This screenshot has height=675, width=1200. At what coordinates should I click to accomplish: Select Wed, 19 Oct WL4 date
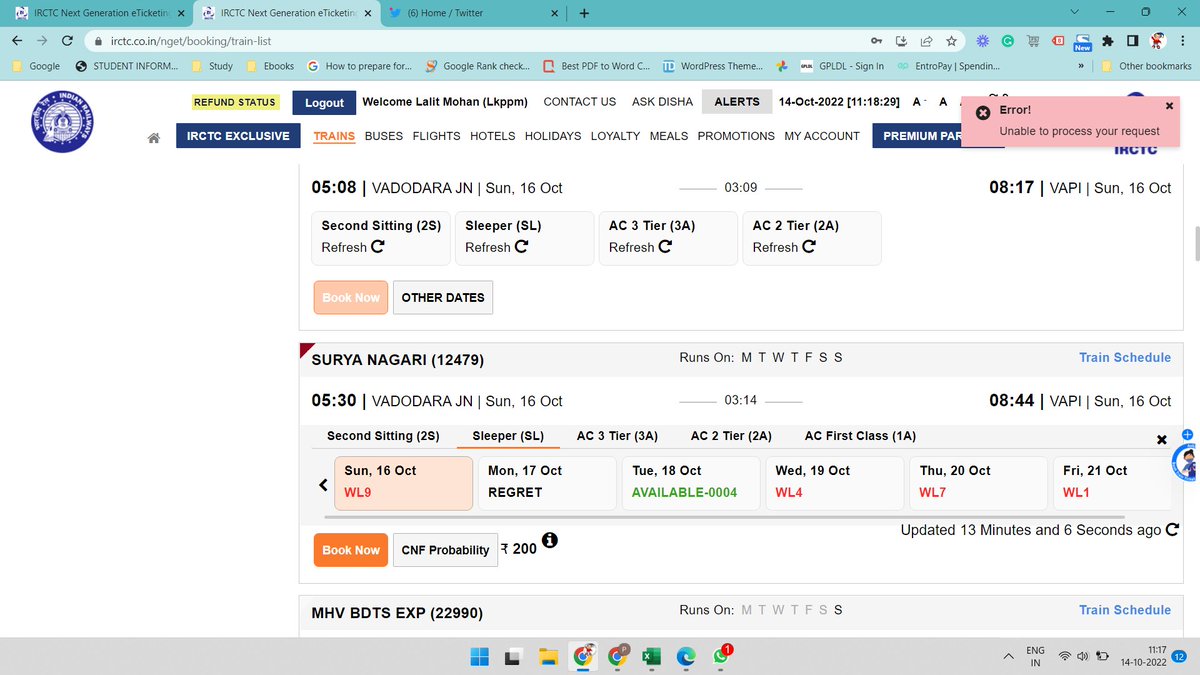coord(835,483)
